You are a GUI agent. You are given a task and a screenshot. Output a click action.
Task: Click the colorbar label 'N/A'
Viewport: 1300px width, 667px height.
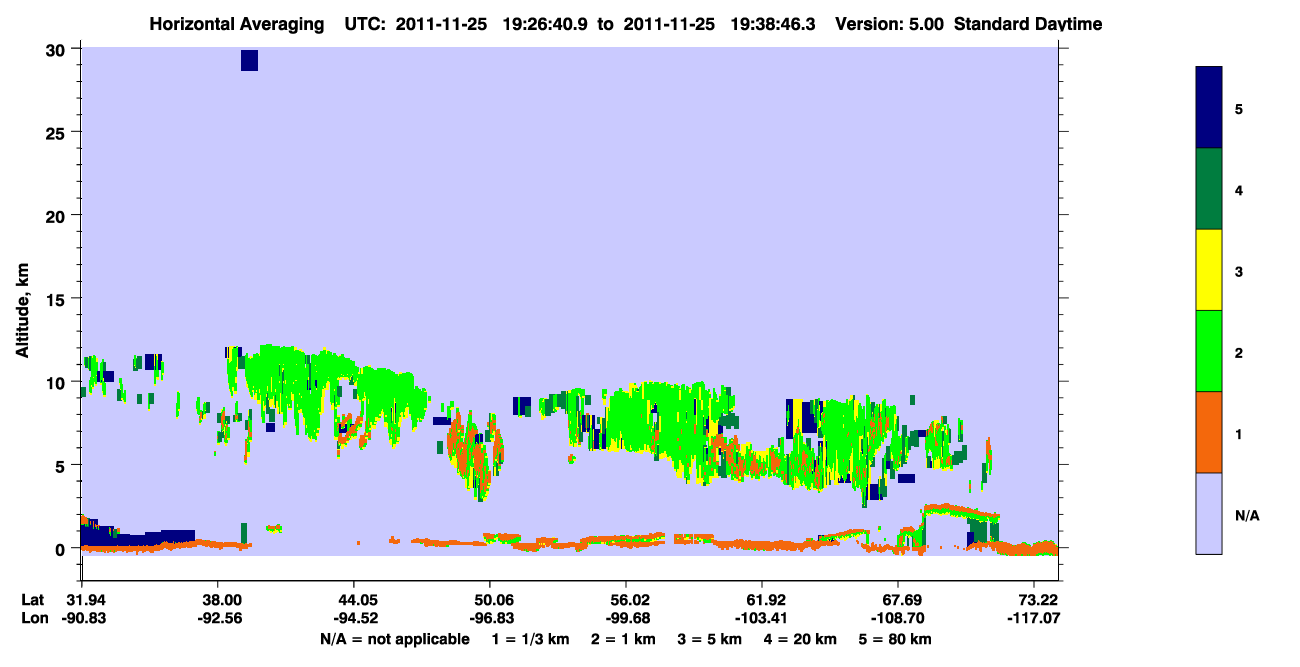(1247, 515)
